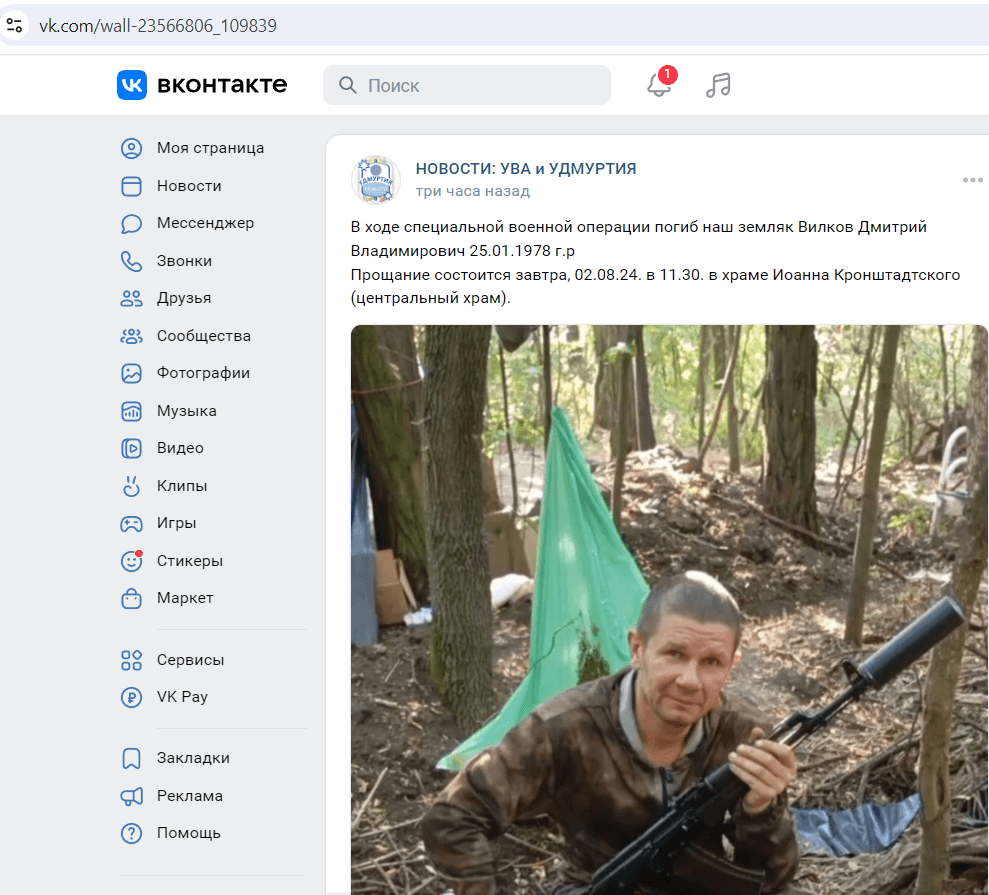Open the community avatar thumbnail
The height and width of the screenshot is (895, 989).
pos(376,180)
